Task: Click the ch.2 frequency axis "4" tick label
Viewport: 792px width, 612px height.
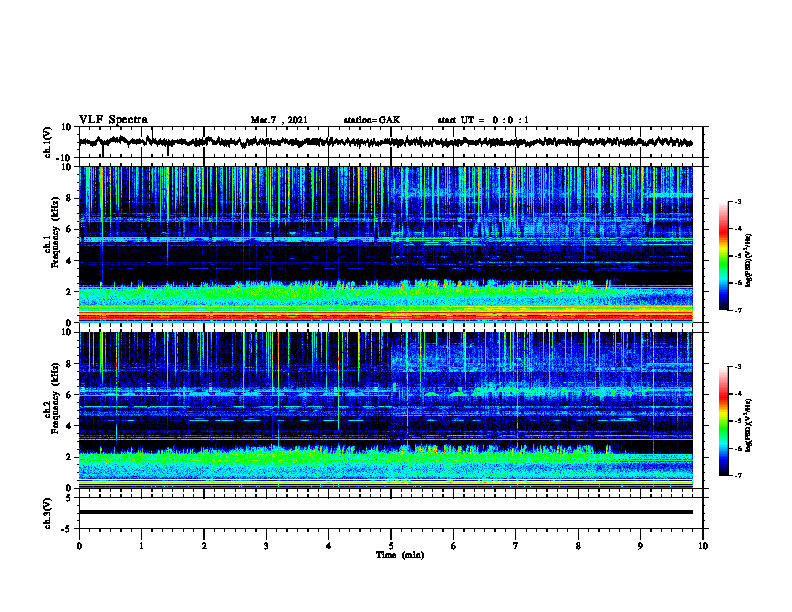Action: (x=70, y=426)
